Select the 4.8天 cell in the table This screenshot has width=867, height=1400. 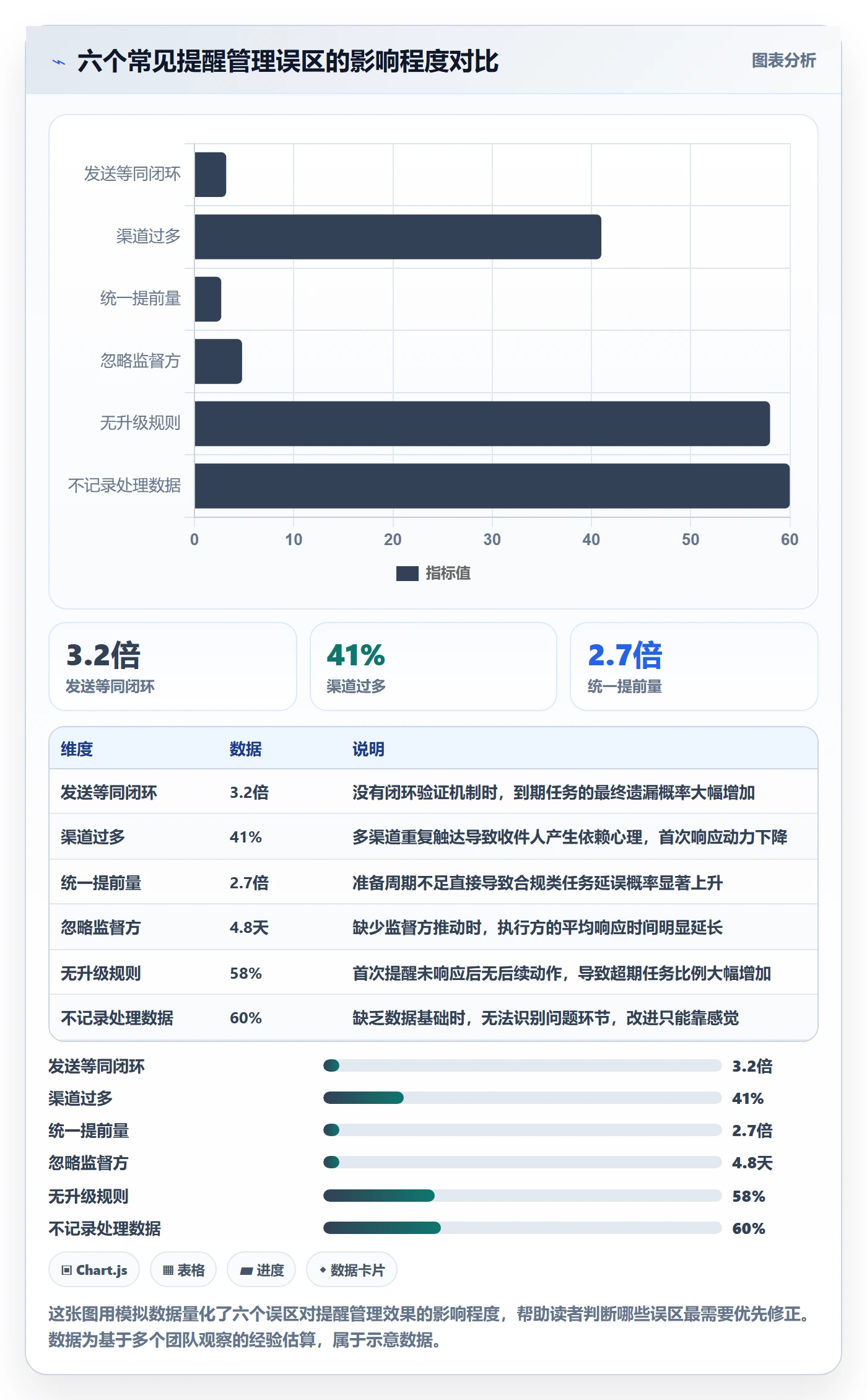pyautogui.click(x=249, y=927)
